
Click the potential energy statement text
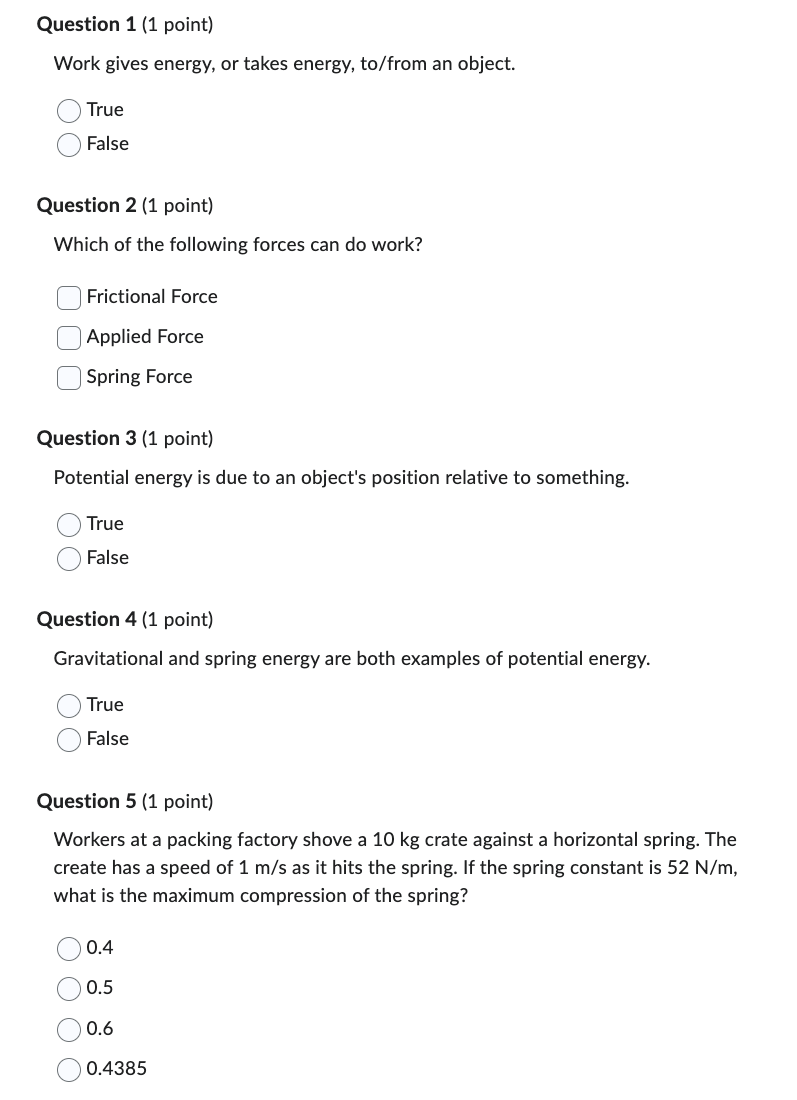340,477
